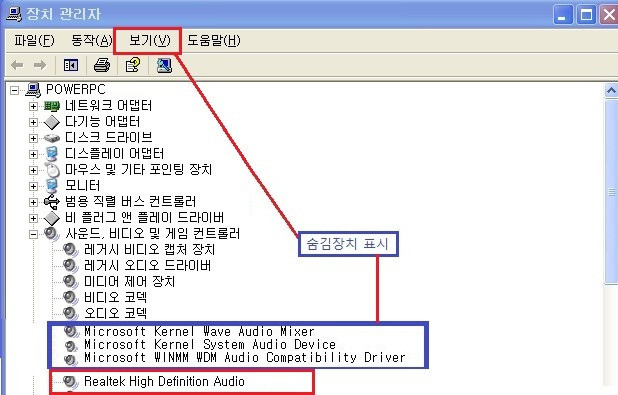Click the USB controller icon

click(x=52, y=202)
